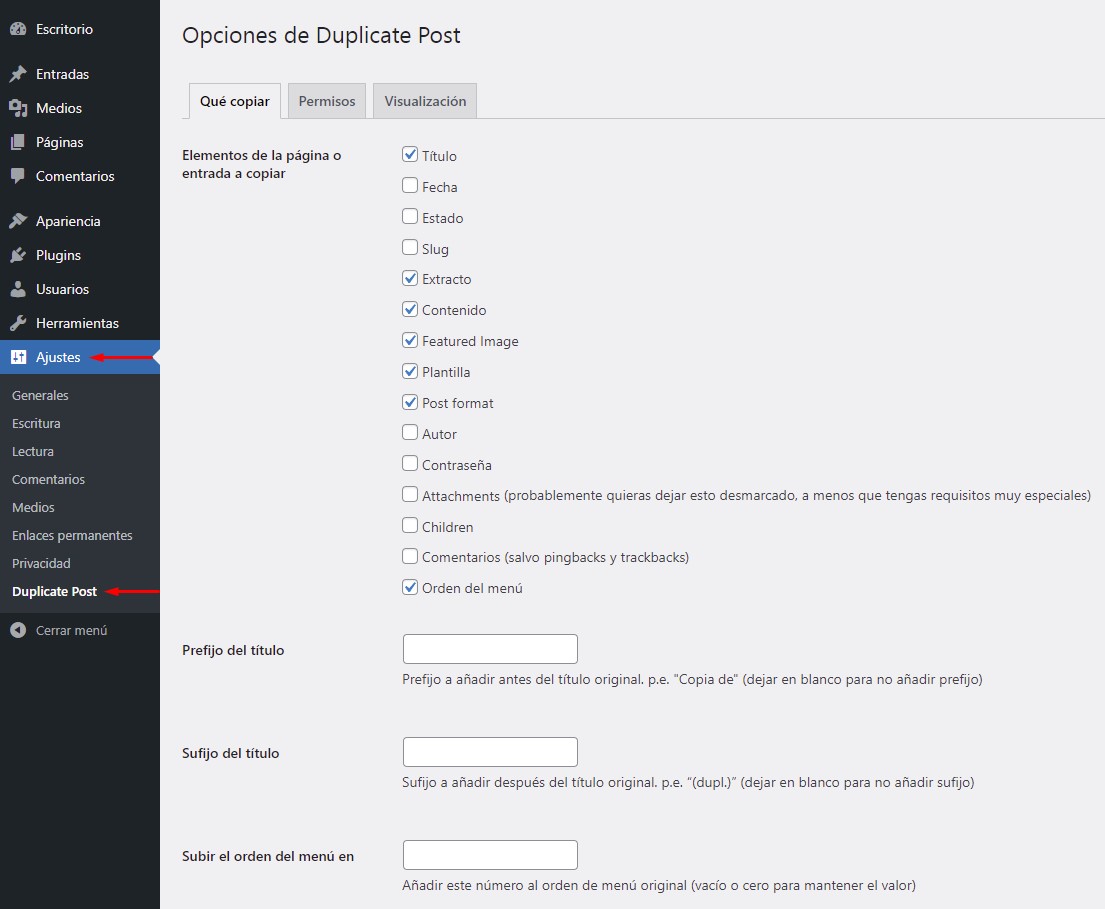Click the Medios media icon
Image resolution: width=1105 pixels, height=909 pixels.
(18, 108)
